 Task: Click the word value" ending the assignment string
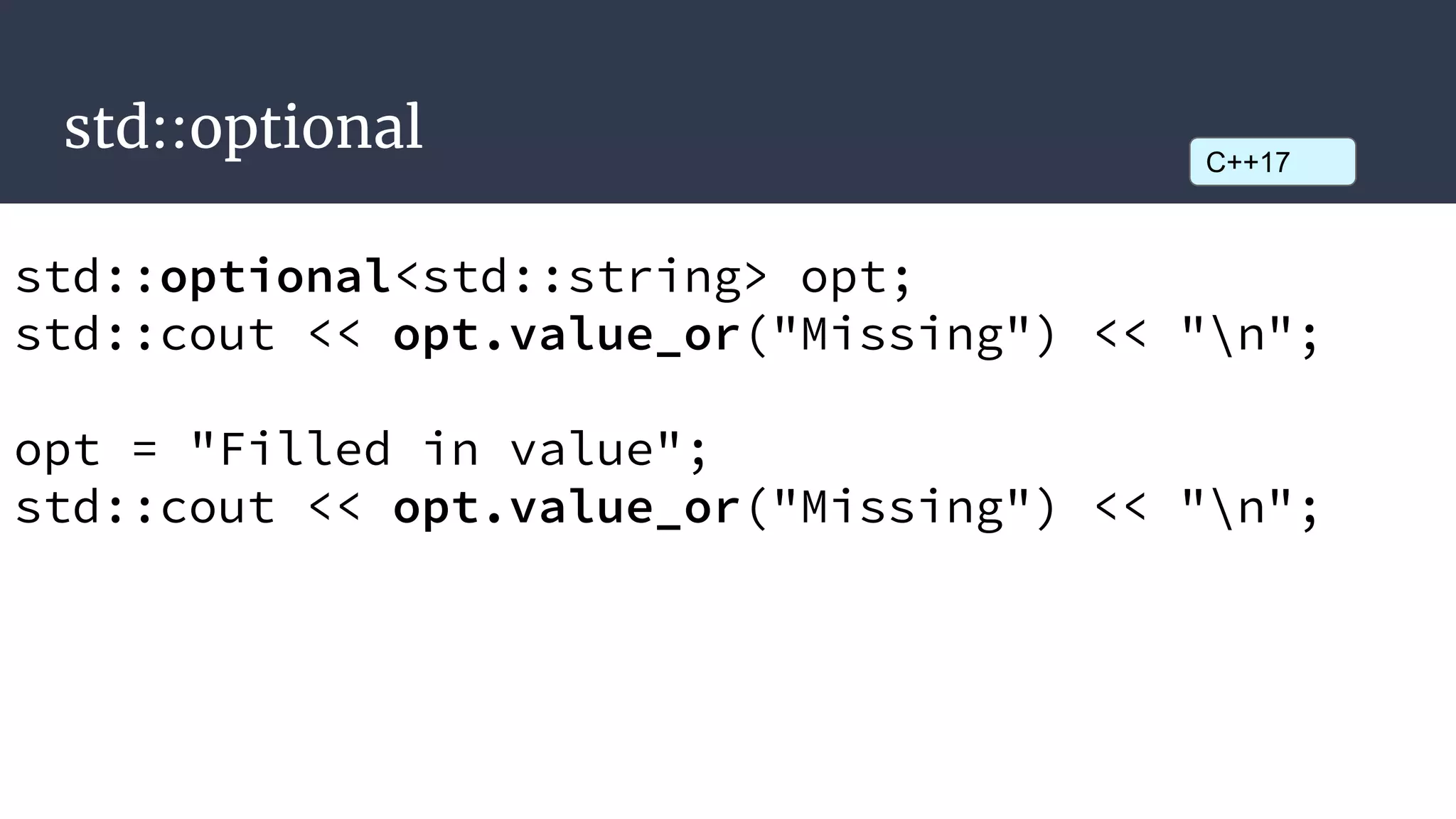(596, 449)
